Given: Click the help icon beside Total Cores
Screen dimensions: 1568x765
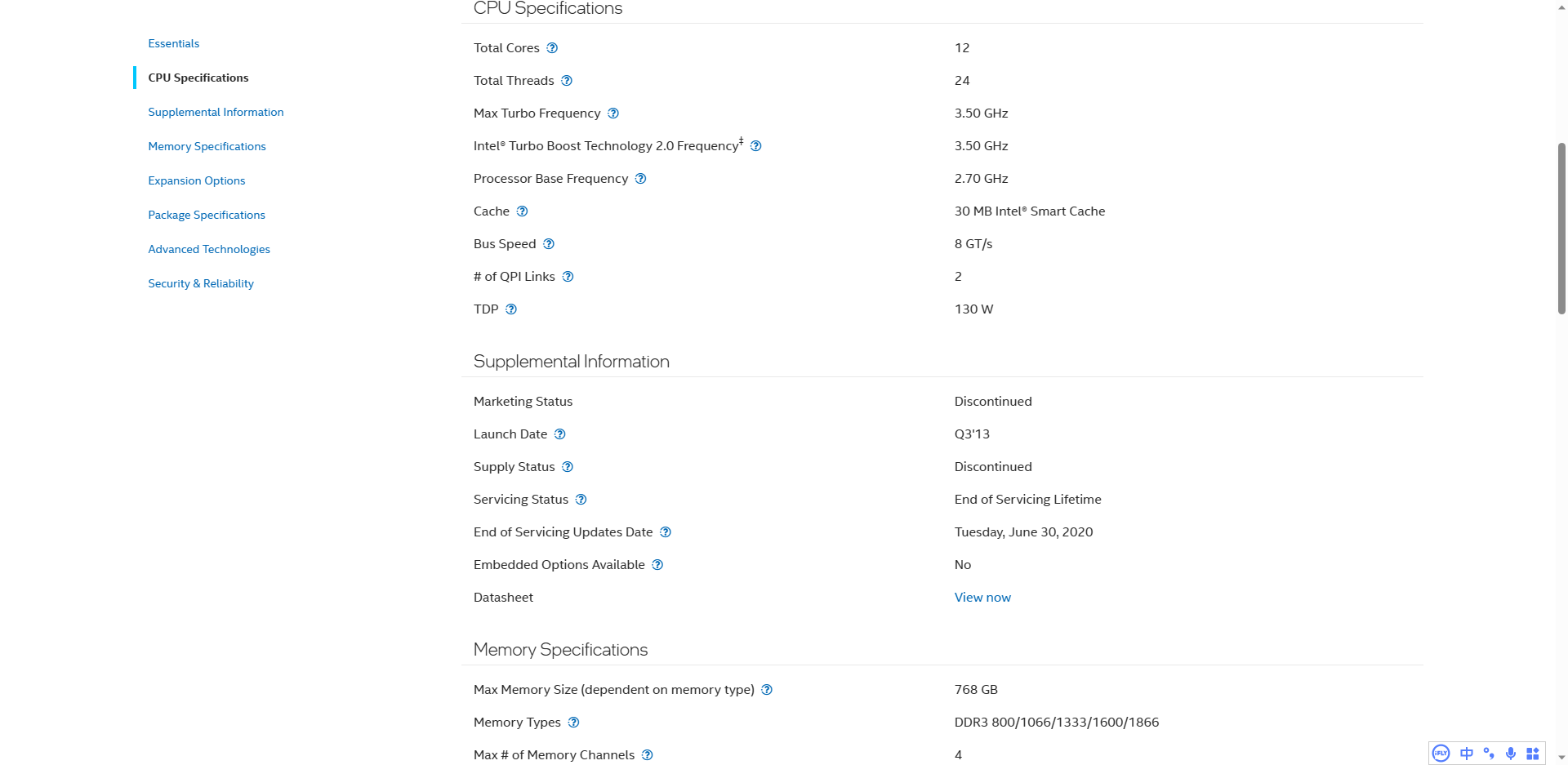Looking at the screenshot, I should 552,48.
